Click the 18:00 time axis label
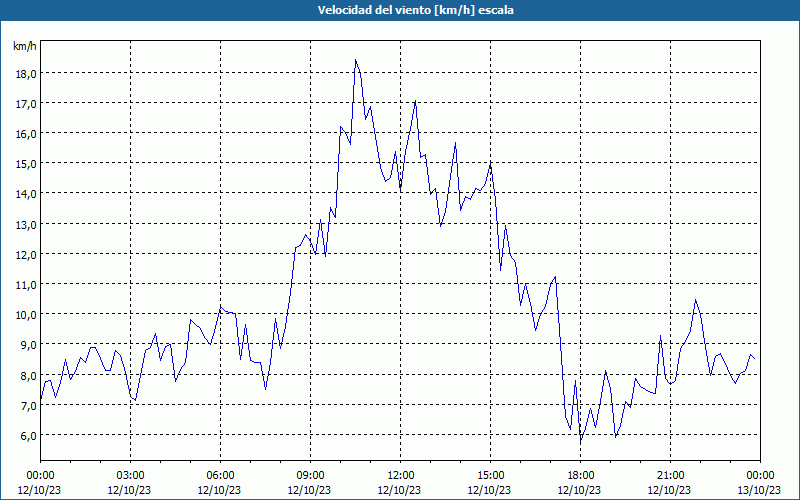The height and width of the screenshot is (500, 800). pos(580,476)
